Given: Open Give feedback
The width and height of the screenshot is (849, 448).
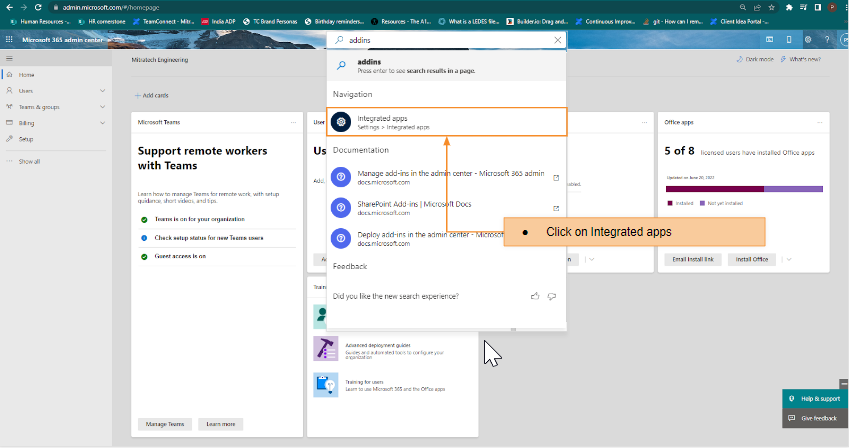Looking at the screenshot, I should point(815,418).
